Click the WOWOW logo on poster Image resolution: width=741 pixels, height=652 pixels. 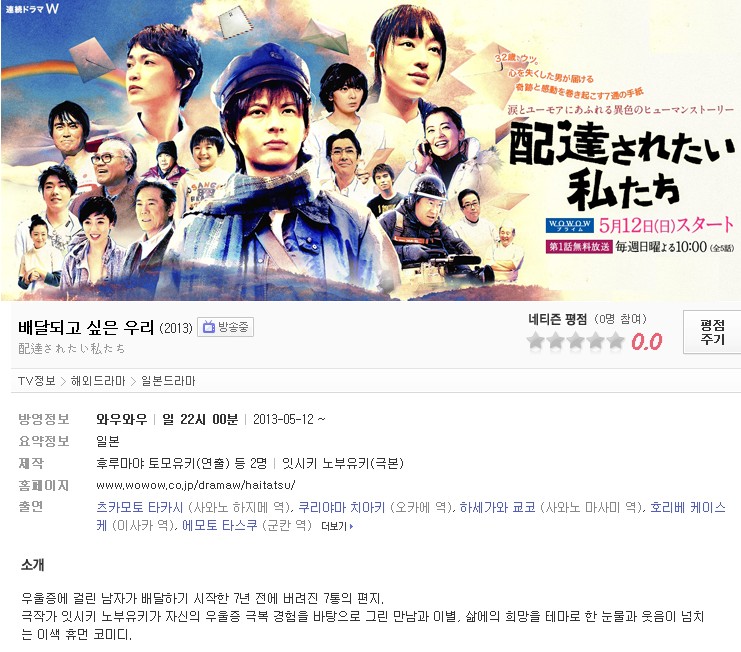click(x=569, y=225)
